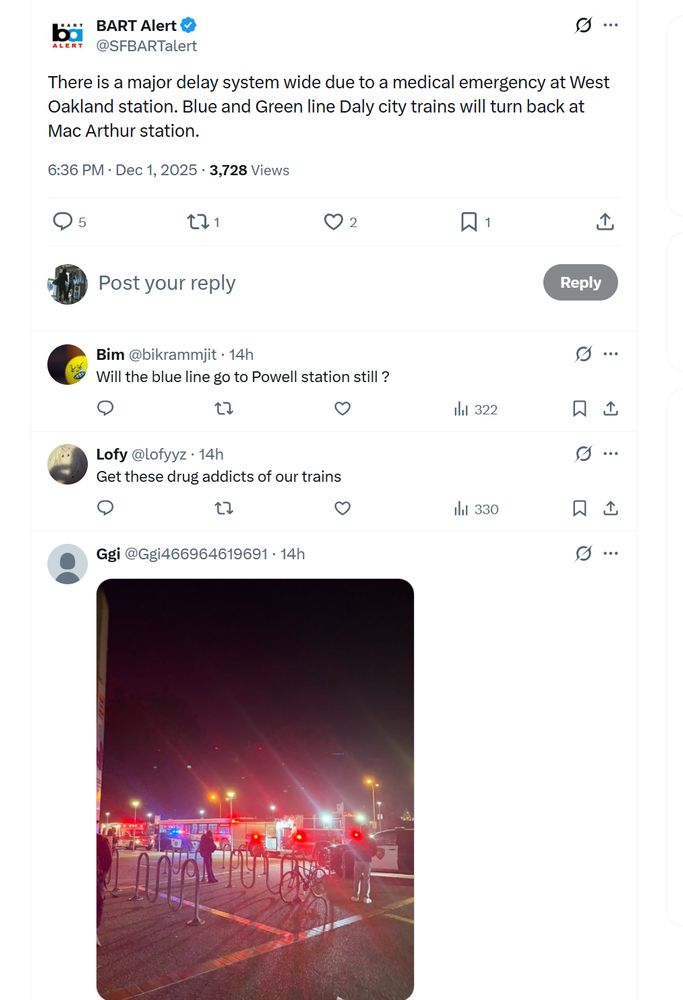Open @SFBARTalert profile handle
Viewport: 683px width, 1000px height.
pos(147,46)
